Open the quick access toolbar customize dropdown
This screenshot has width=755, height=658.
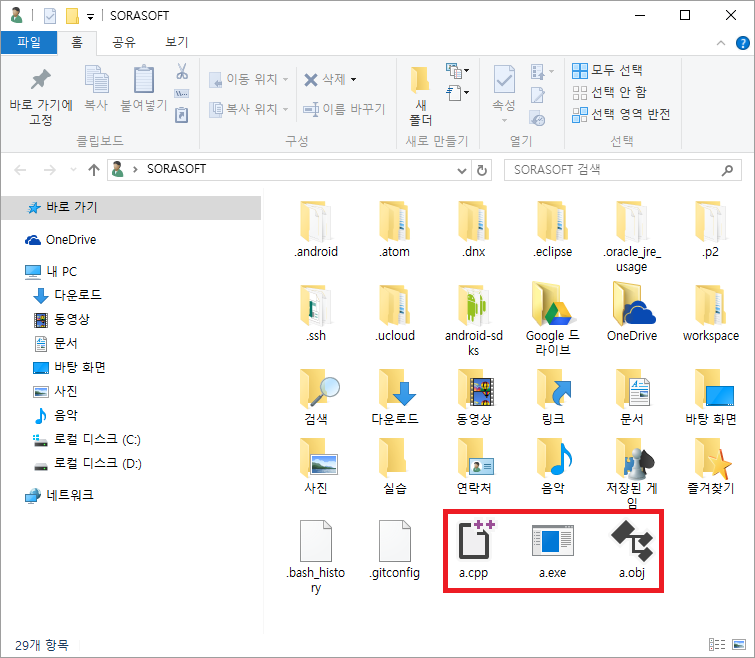coord(90,17)
